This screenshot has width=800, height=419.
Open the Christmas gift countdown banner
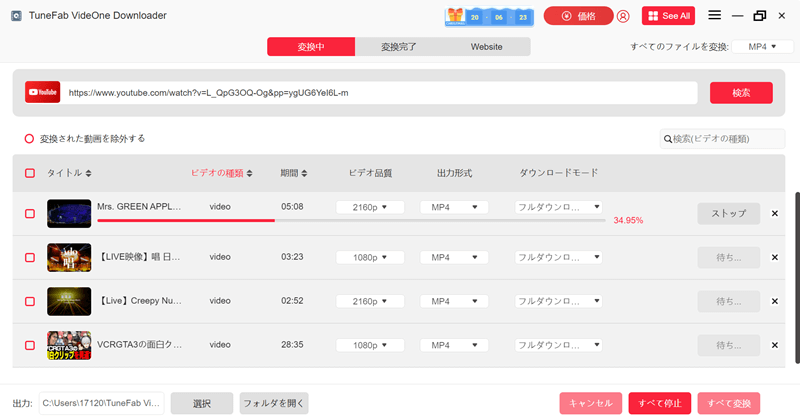tap(489, 16)
